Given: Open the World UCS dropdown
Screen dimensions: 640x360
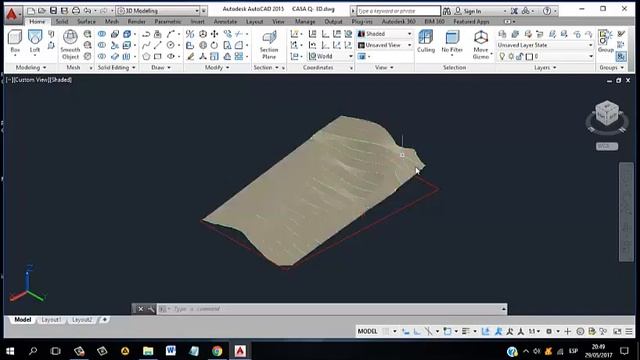Looking at the screenshot, I should point(331,56).
